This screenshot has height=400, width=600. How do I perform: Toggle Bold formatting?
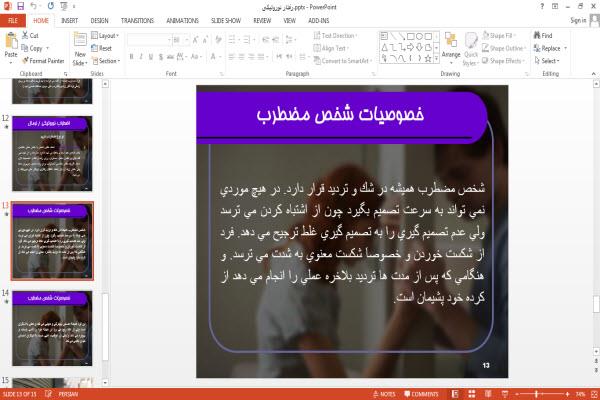point(131,57)
